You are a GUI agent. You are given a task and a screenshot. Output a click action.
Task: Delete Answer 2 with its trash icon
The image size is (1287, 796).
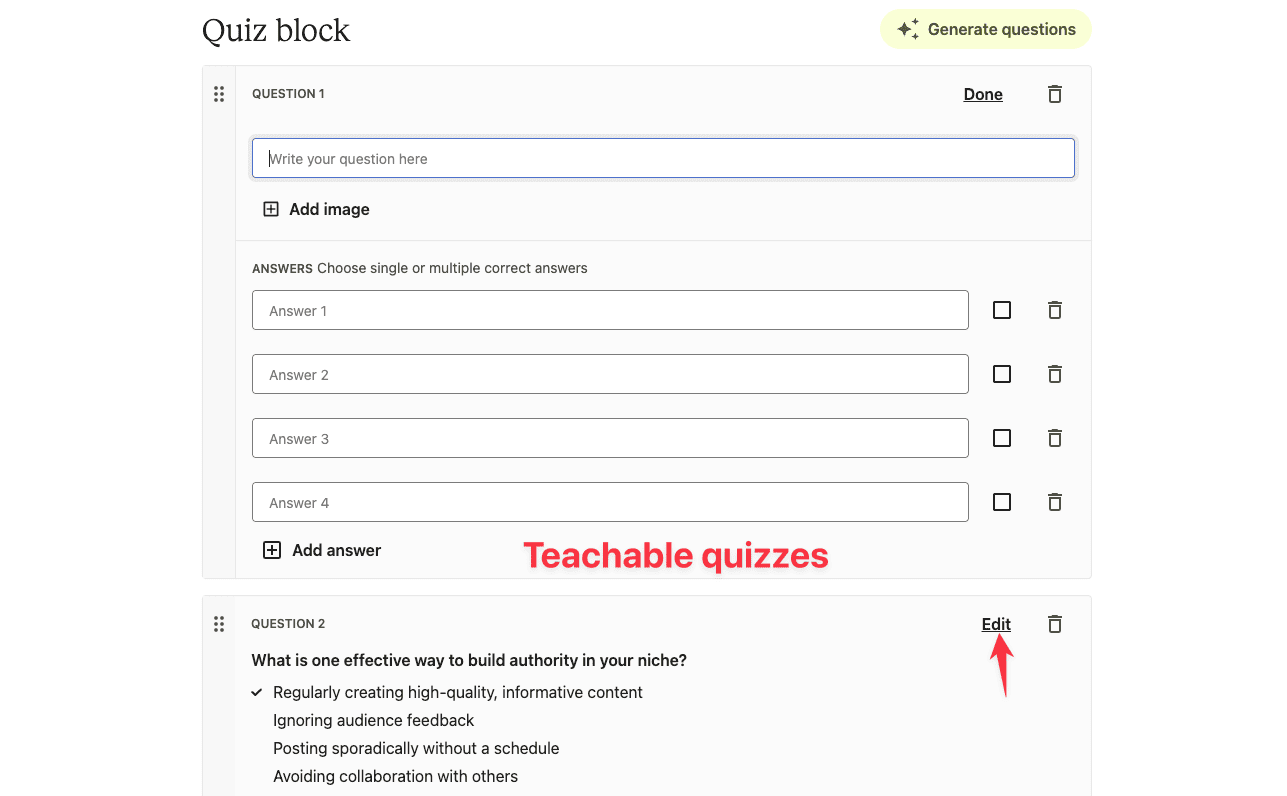[x=1054, y=374]
